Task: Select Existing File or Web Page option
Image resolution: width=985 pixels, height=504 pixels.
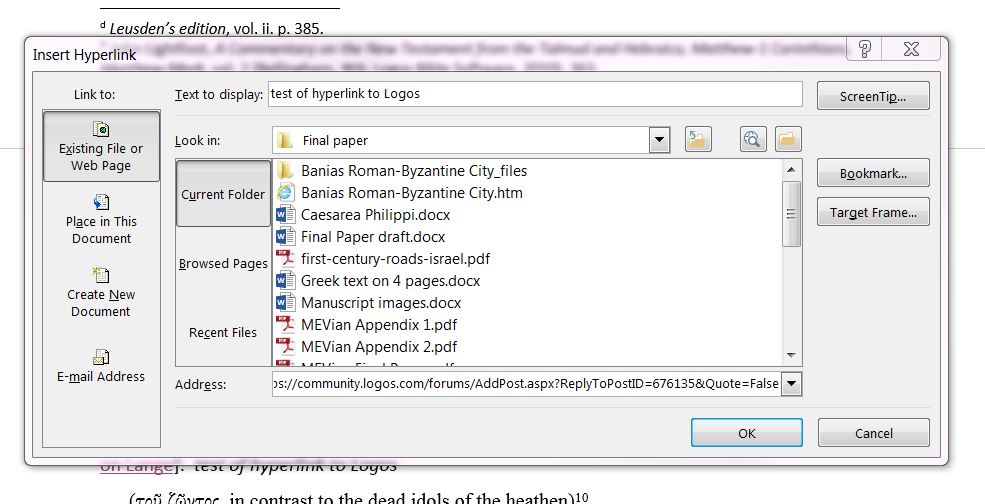Action: point(101,146)
